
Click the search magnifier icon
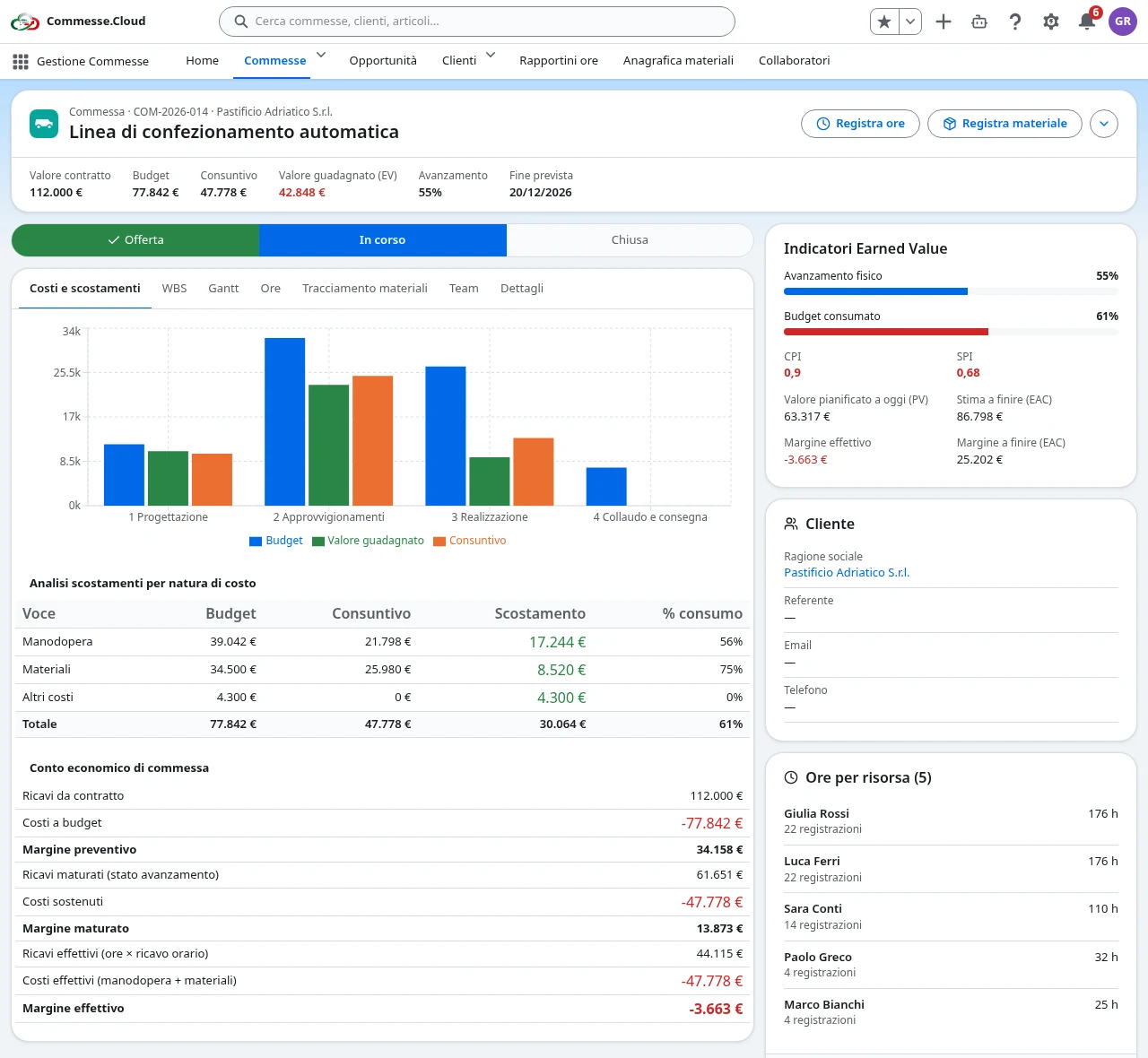click(x=240, y=22)
